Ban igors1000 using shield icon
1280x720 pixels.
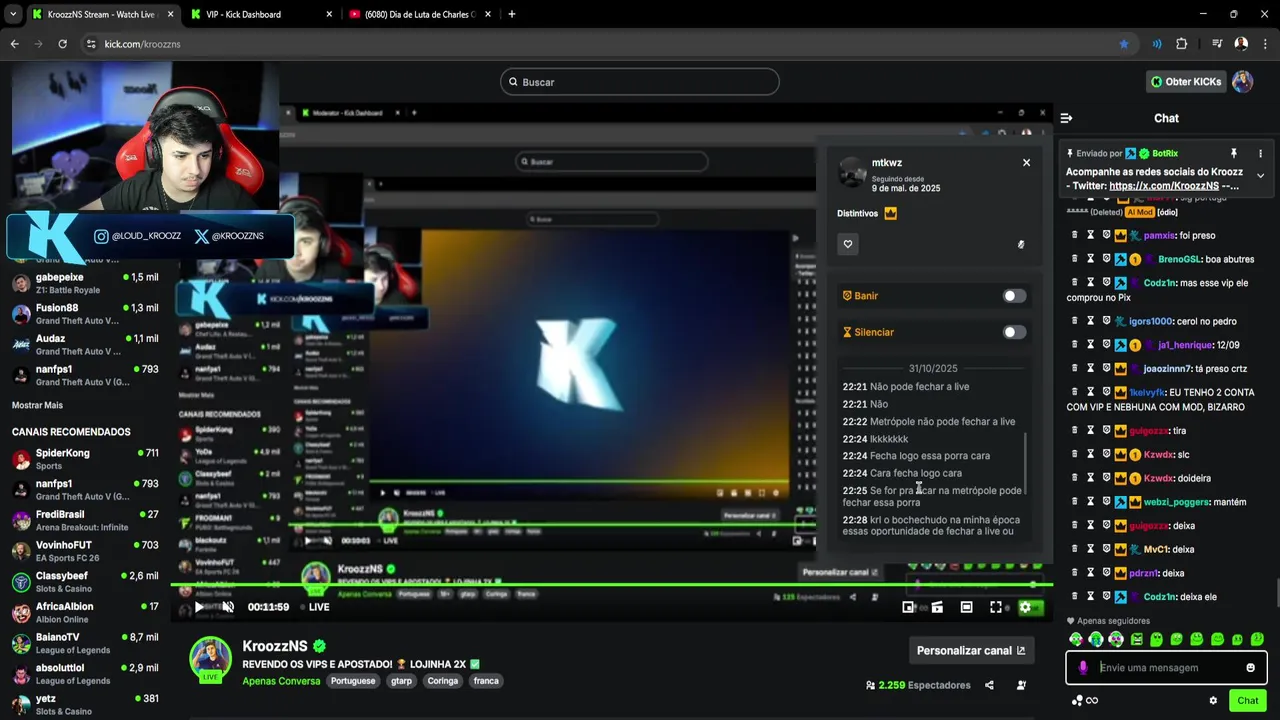(1106, 321)
